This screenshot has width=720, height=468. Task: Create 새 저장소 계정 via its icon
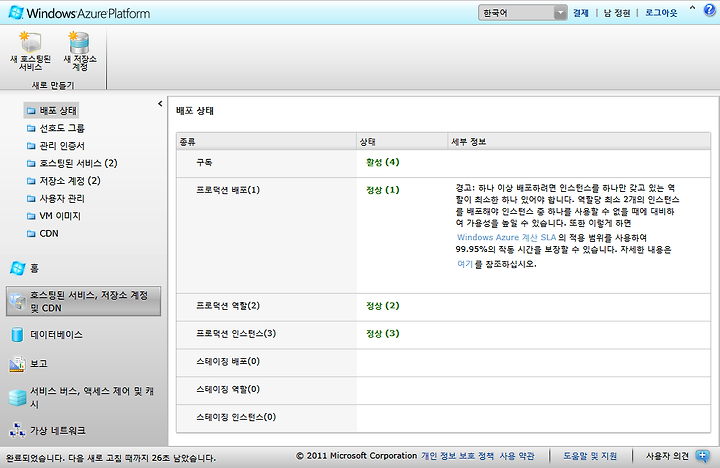coord(79,42)
